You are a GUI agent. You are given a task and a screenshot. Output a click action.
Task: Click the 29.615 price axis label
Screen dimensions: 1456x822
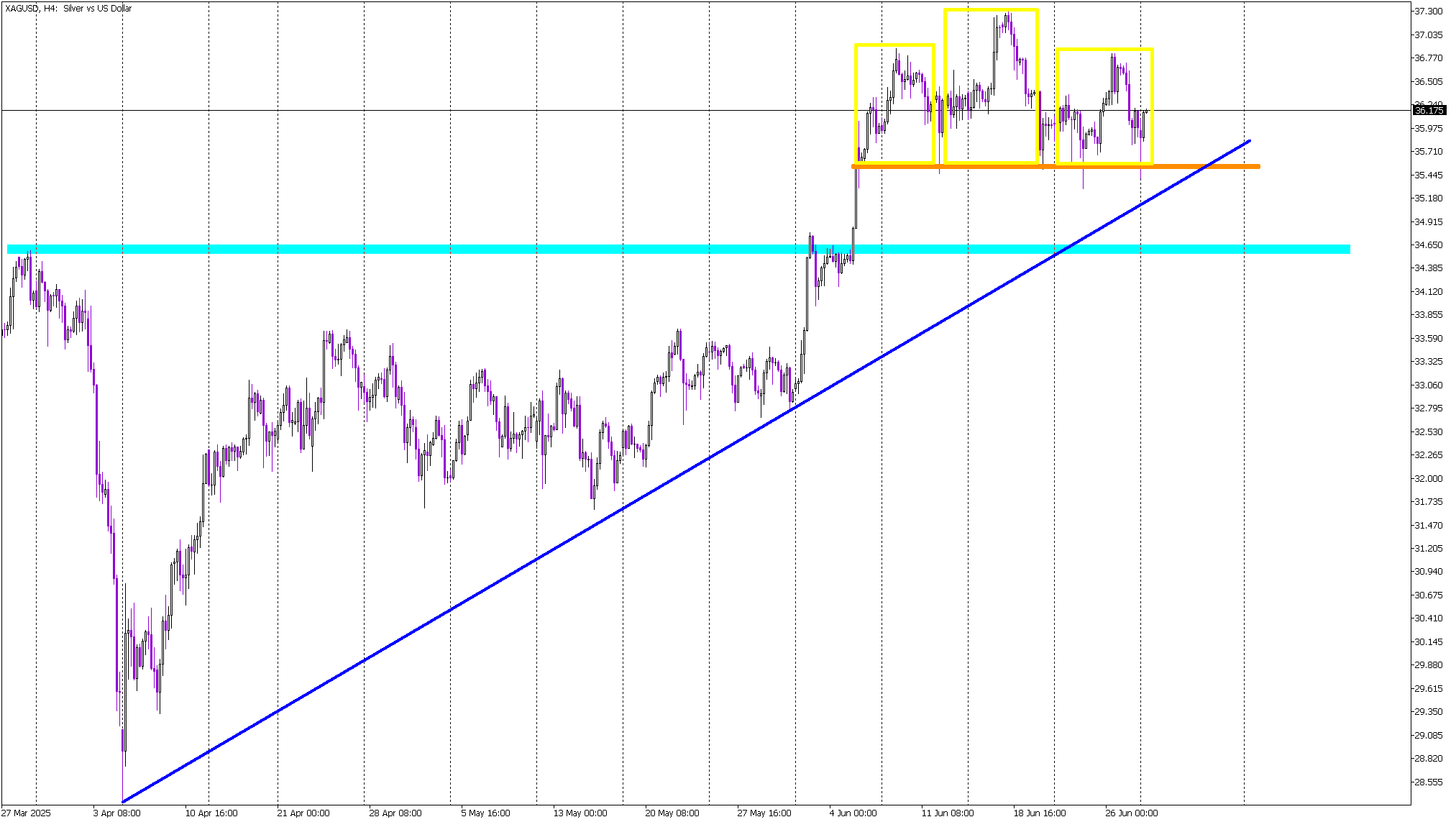[x=1428, y=689]
